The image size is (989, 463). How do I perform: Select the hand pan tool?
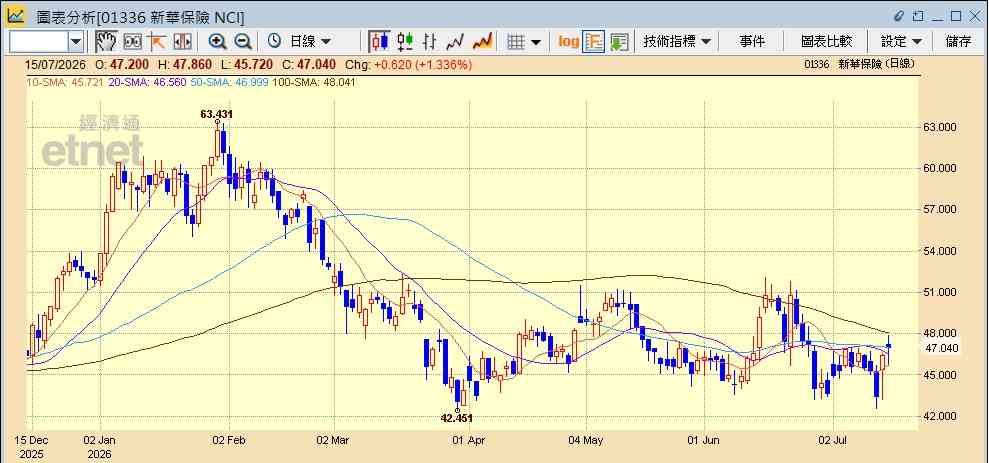pos(107,42)
